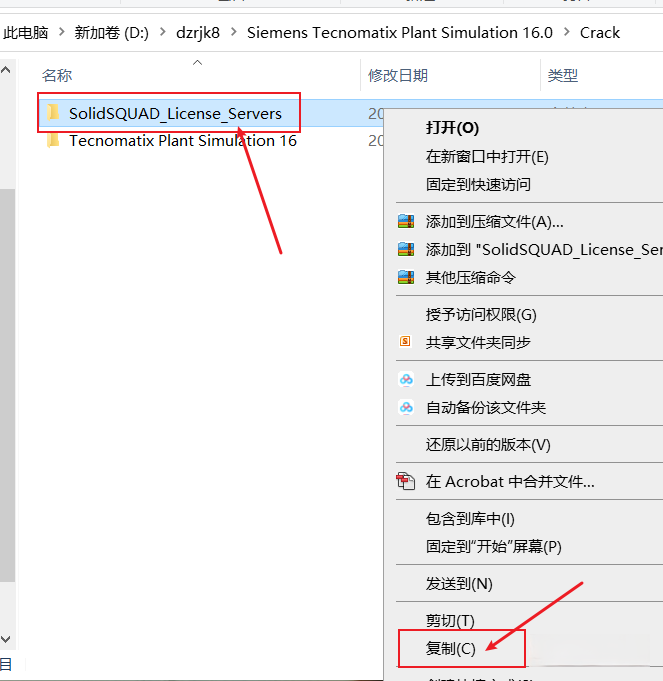The width and height of the screenshot is (663, 681).
Task: Choose 固定到"开始"屏幕(P)
Action: (493, 547)
